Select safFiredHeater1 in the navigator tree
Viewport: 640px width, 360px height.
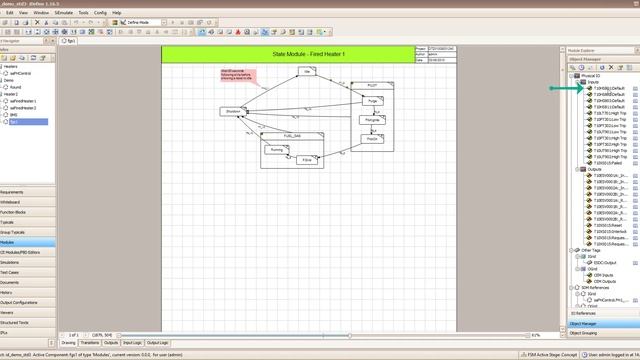(23, 101)
